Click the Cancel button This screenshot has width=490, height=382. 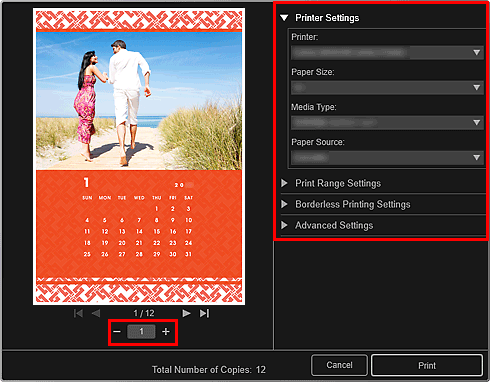coord(339,365)
